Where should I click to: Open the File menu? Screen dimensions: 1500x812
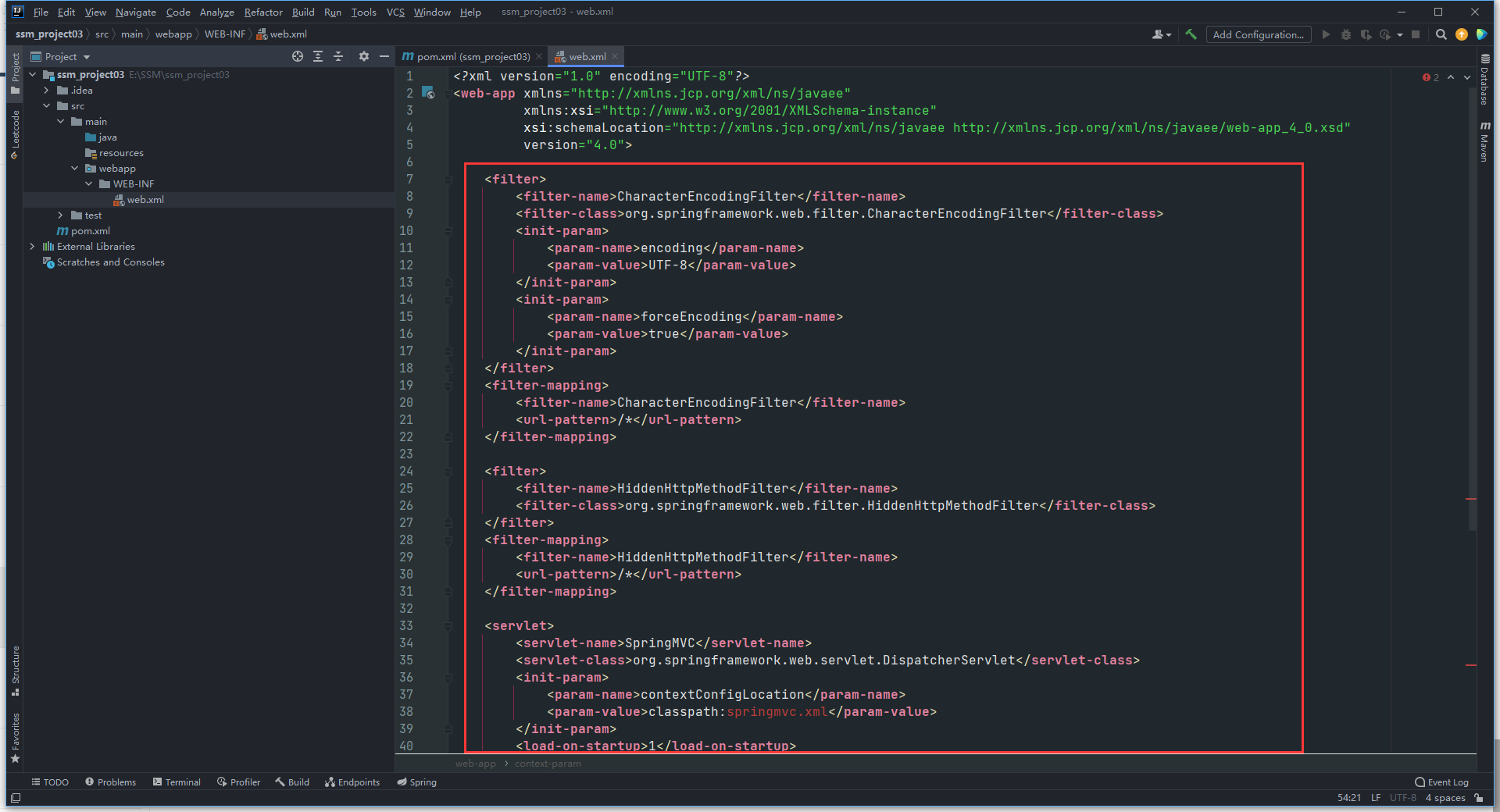coord(41,12)
